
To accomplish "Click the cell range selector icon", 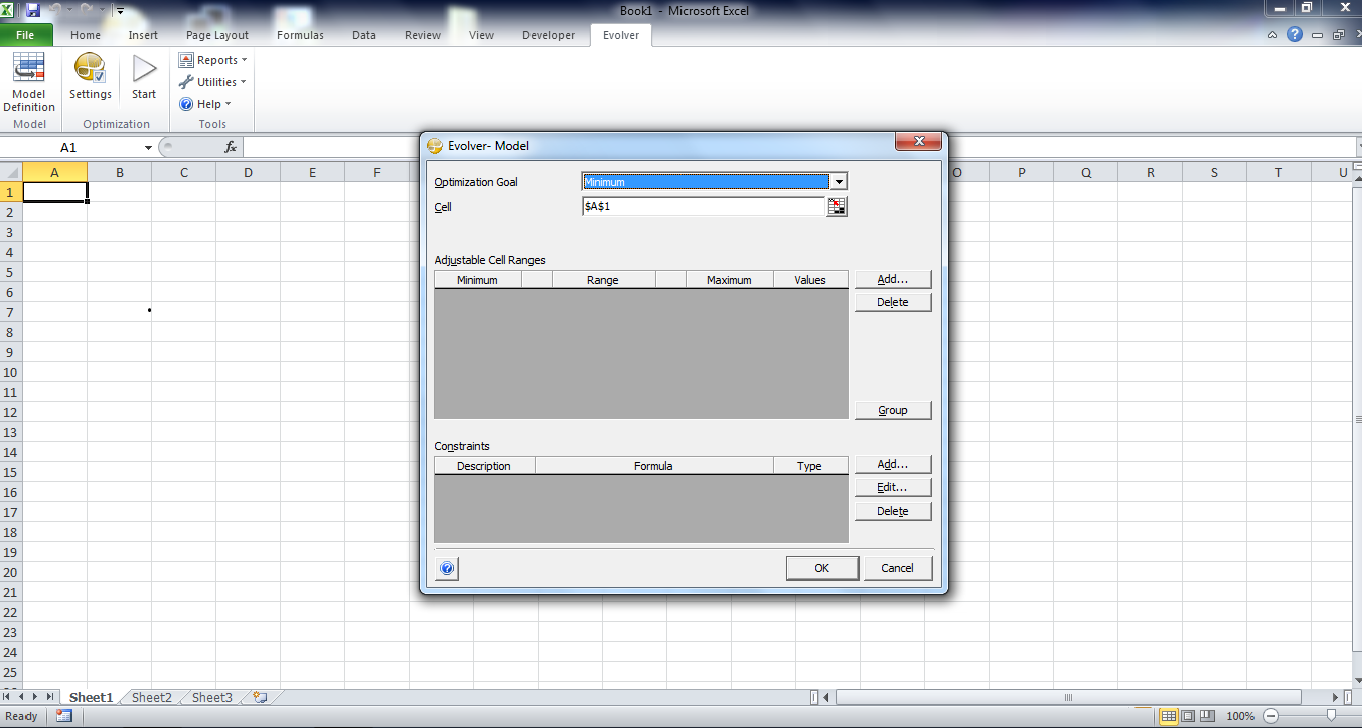I will (x=837, y=206).
